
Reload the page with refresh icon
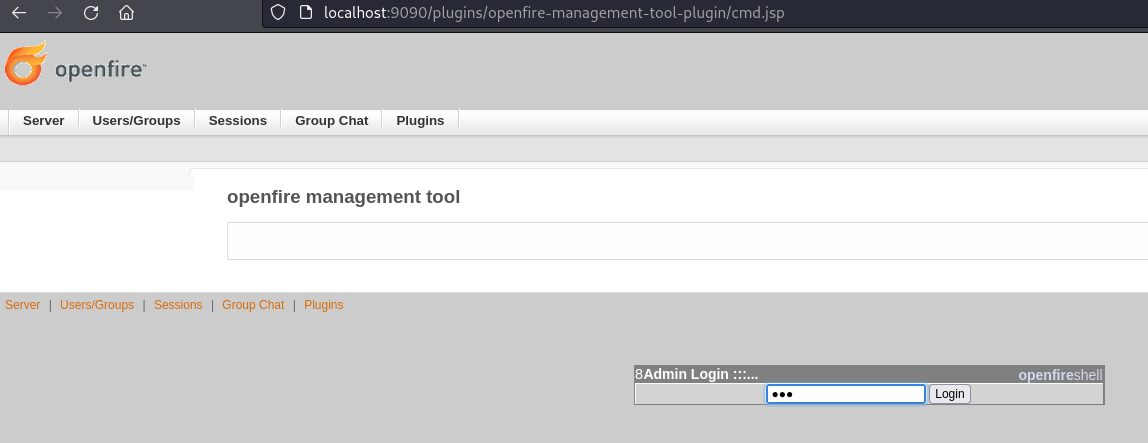(x=91, y=13)
